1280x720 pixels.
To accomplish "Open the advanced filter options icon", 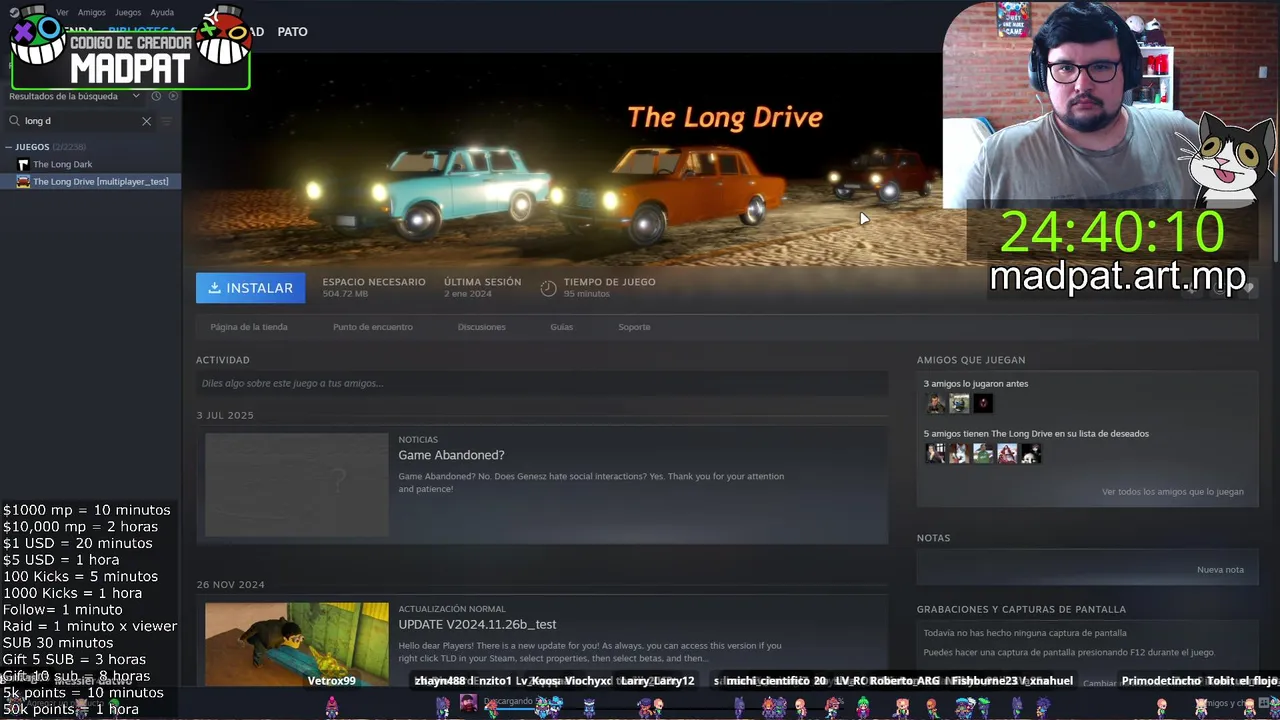I will [167, 121].
